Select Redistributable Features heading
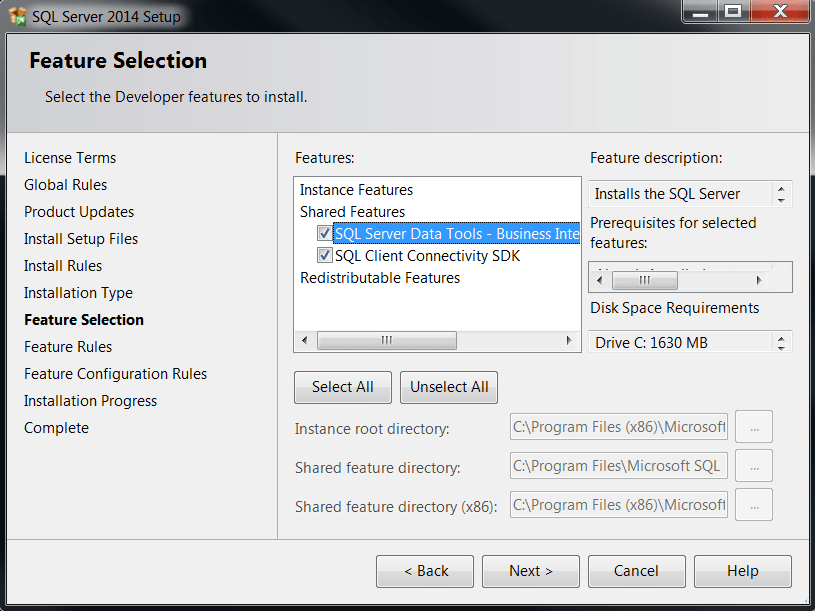Screen dimensions: 815x611 click(x=380, y=277)
